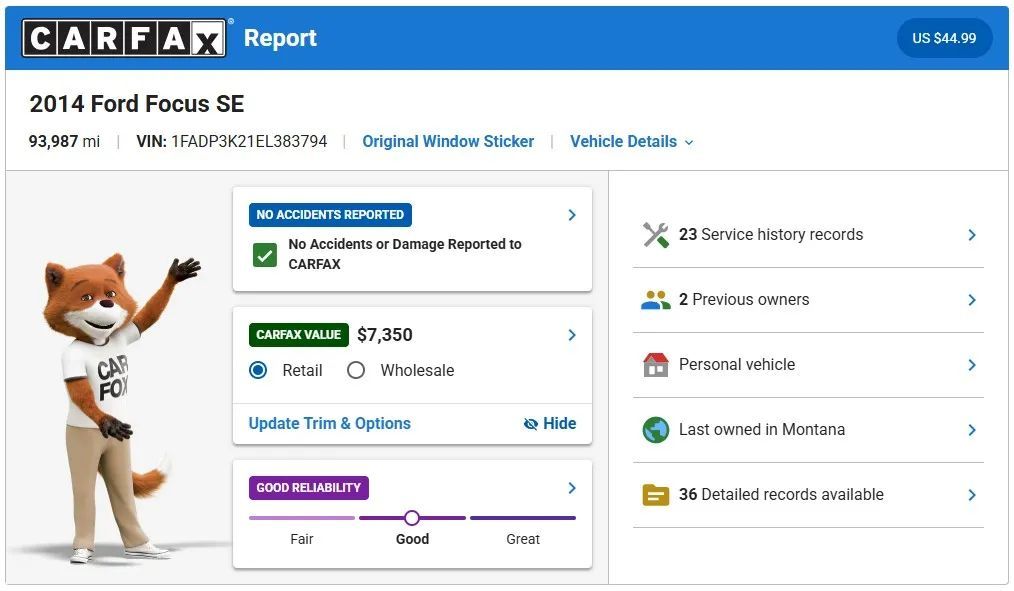
Task: Expand the Good Reliability card arrow
Action: click(571, 488)
